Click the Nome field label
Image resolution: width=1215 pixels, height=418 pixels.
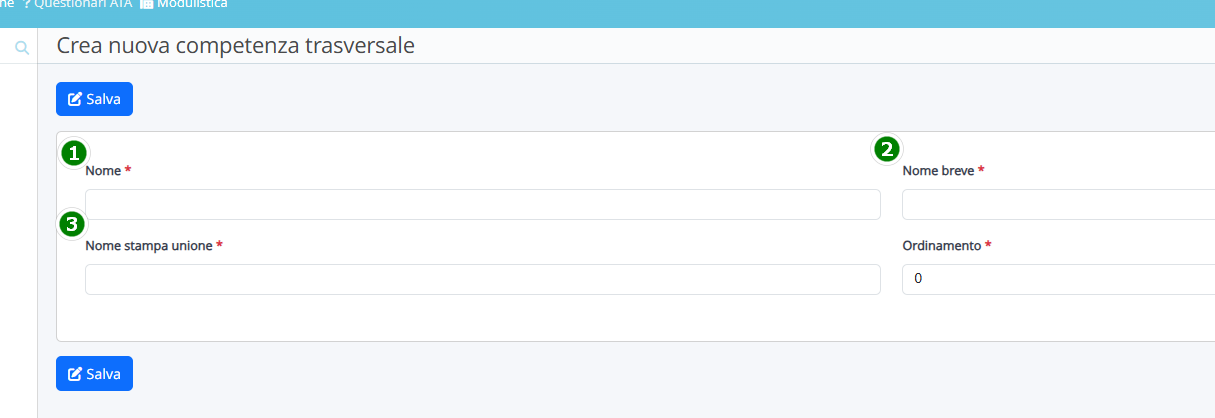coord(103,171)
